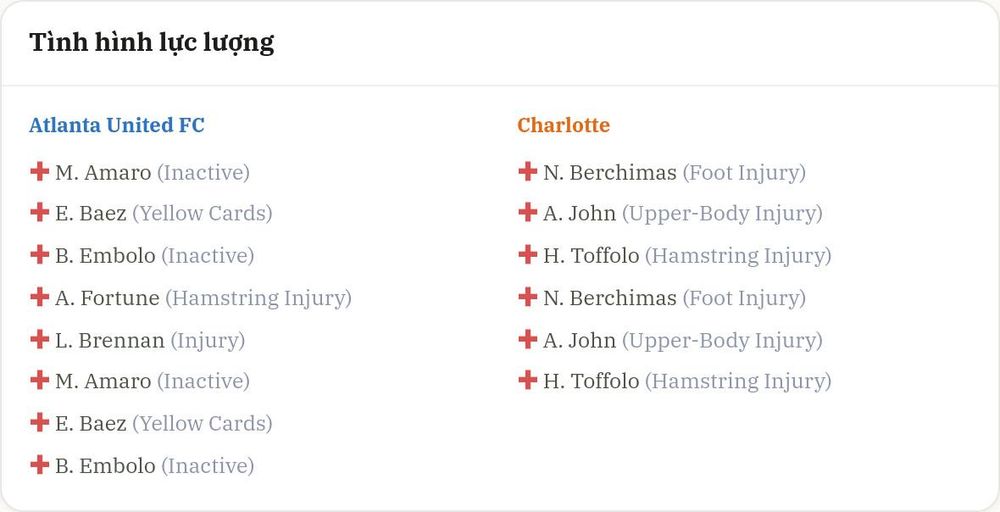Click Yellow Cards status of first E. Baez entry
1000x512 pixels.
pyautogui.click(x=202, y=214)
